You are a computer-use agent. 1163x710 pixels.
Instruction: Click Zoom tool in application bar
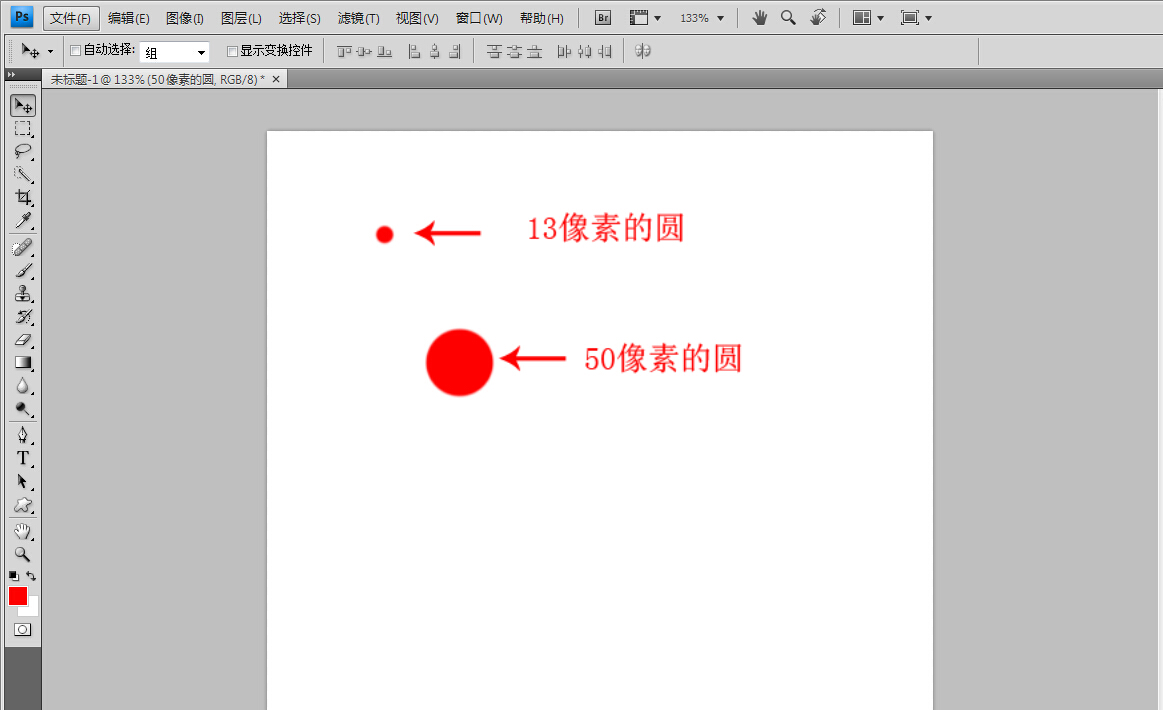(788, 18)
